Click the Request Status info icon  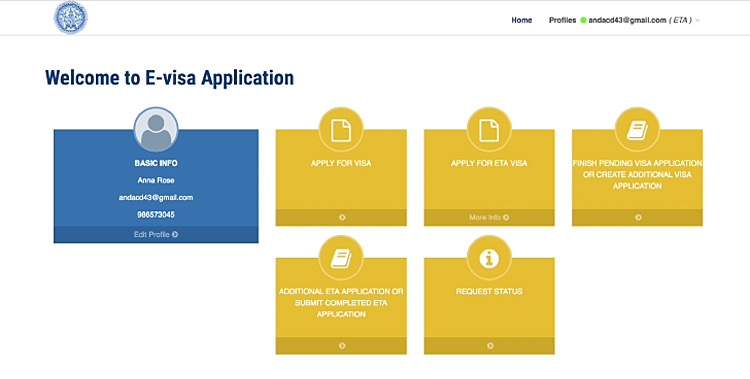click(x=489, y=258)
